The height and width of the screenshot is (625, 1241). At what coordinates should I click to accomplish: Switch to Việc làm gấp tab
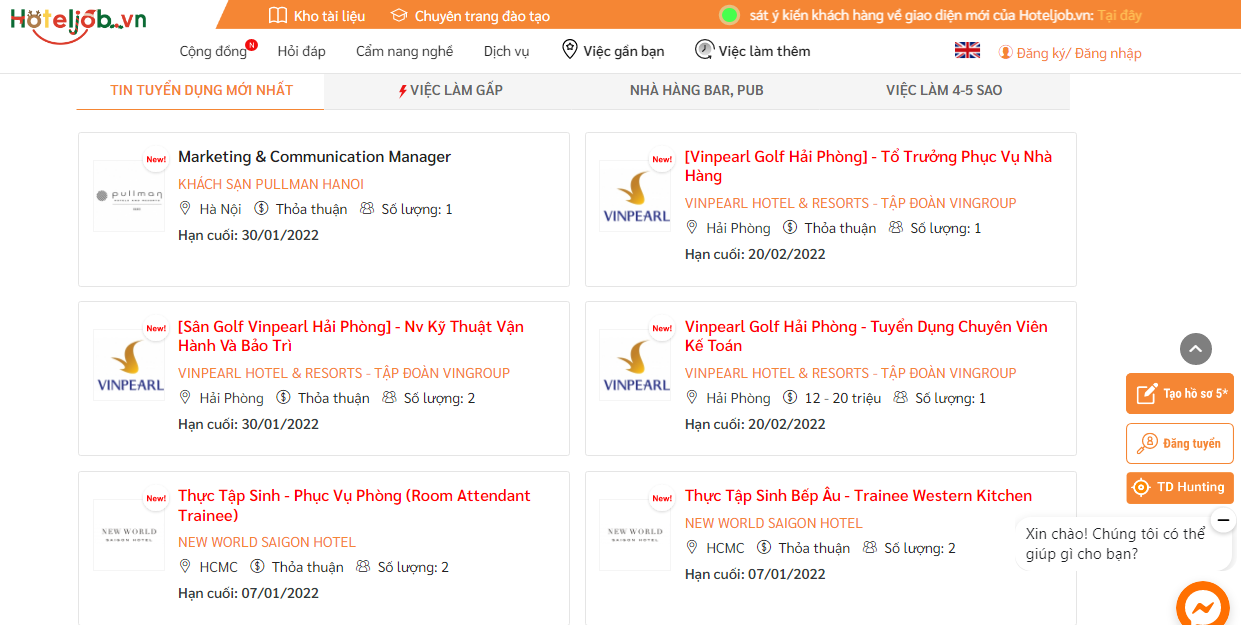tap(449, 90)
